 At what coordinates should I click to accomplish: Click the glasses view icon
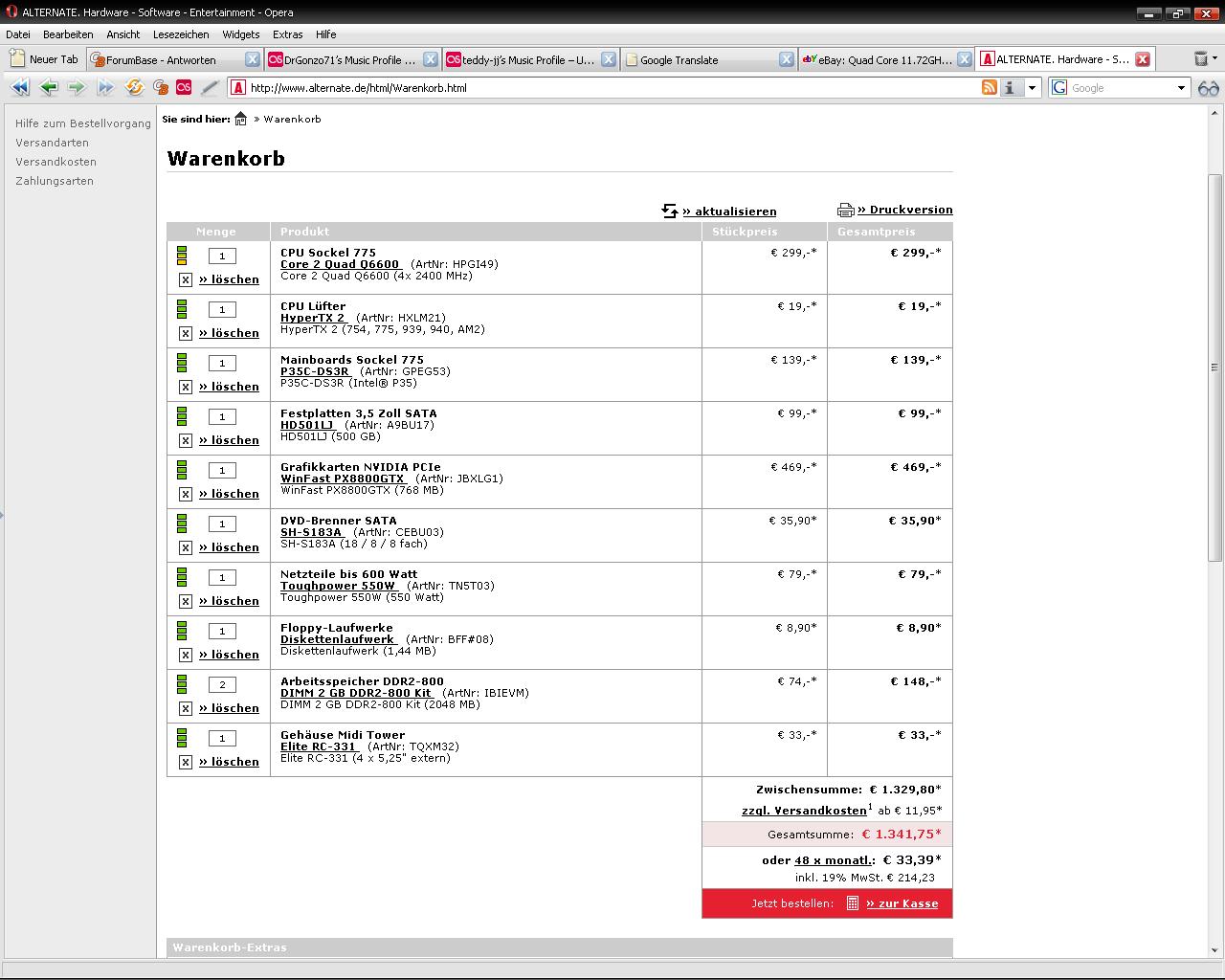[x=1209, y=88]
